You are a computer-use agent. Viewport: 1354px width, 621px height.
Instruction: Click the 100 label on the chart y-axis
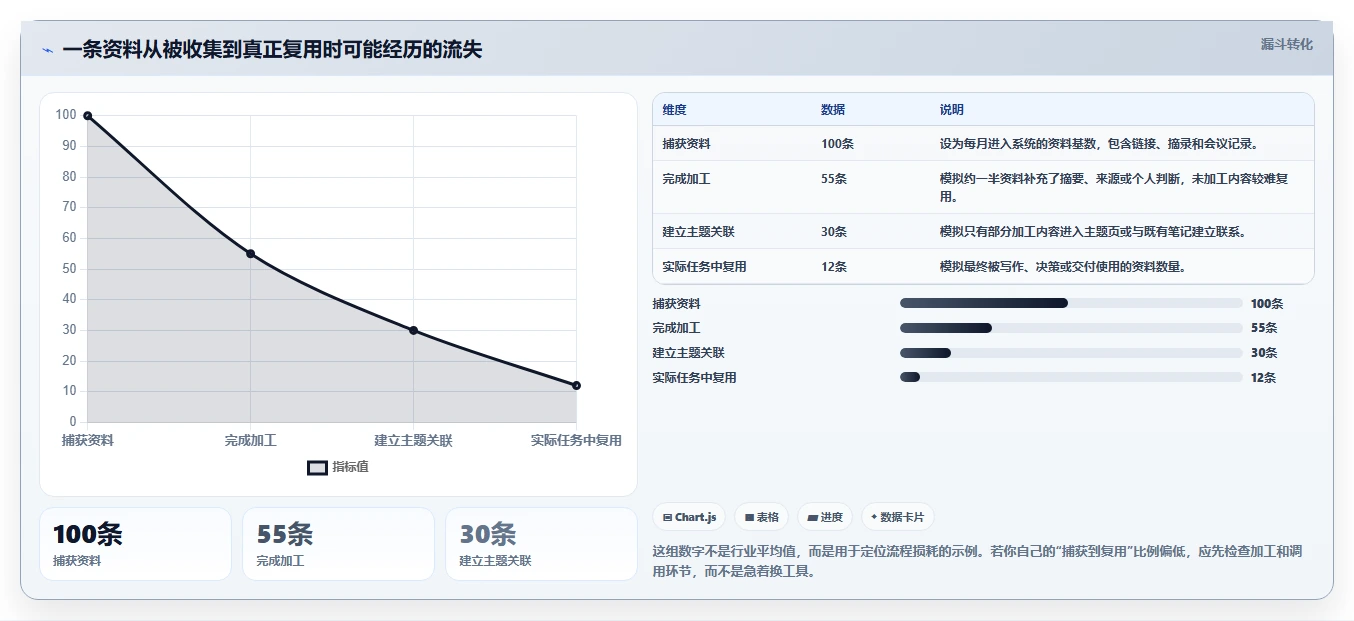click(66, 115)
